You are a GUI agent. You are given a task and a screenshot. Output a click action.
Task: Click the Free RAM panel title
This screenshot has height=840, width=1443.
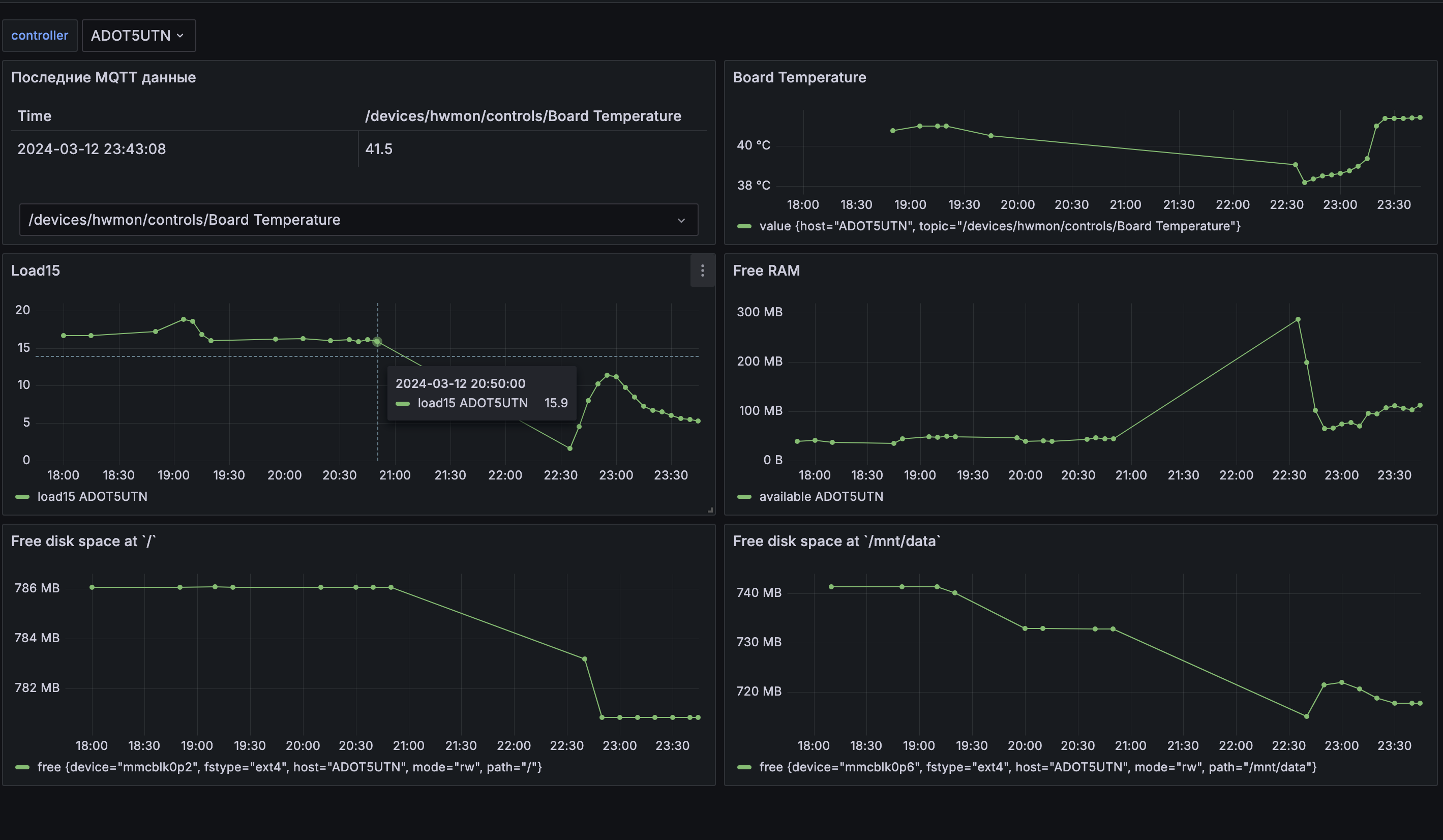[x=766, y=271]
